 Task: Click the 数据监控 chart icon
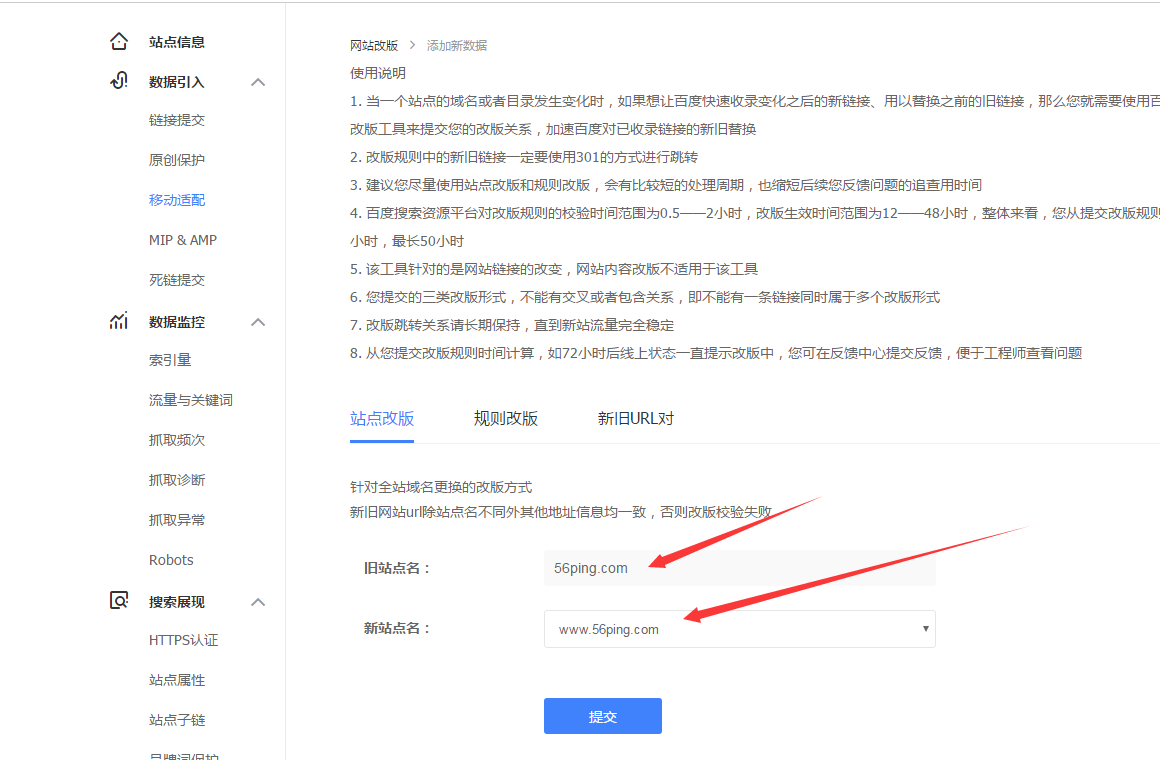pyautogui.click(x=119, y=321)
